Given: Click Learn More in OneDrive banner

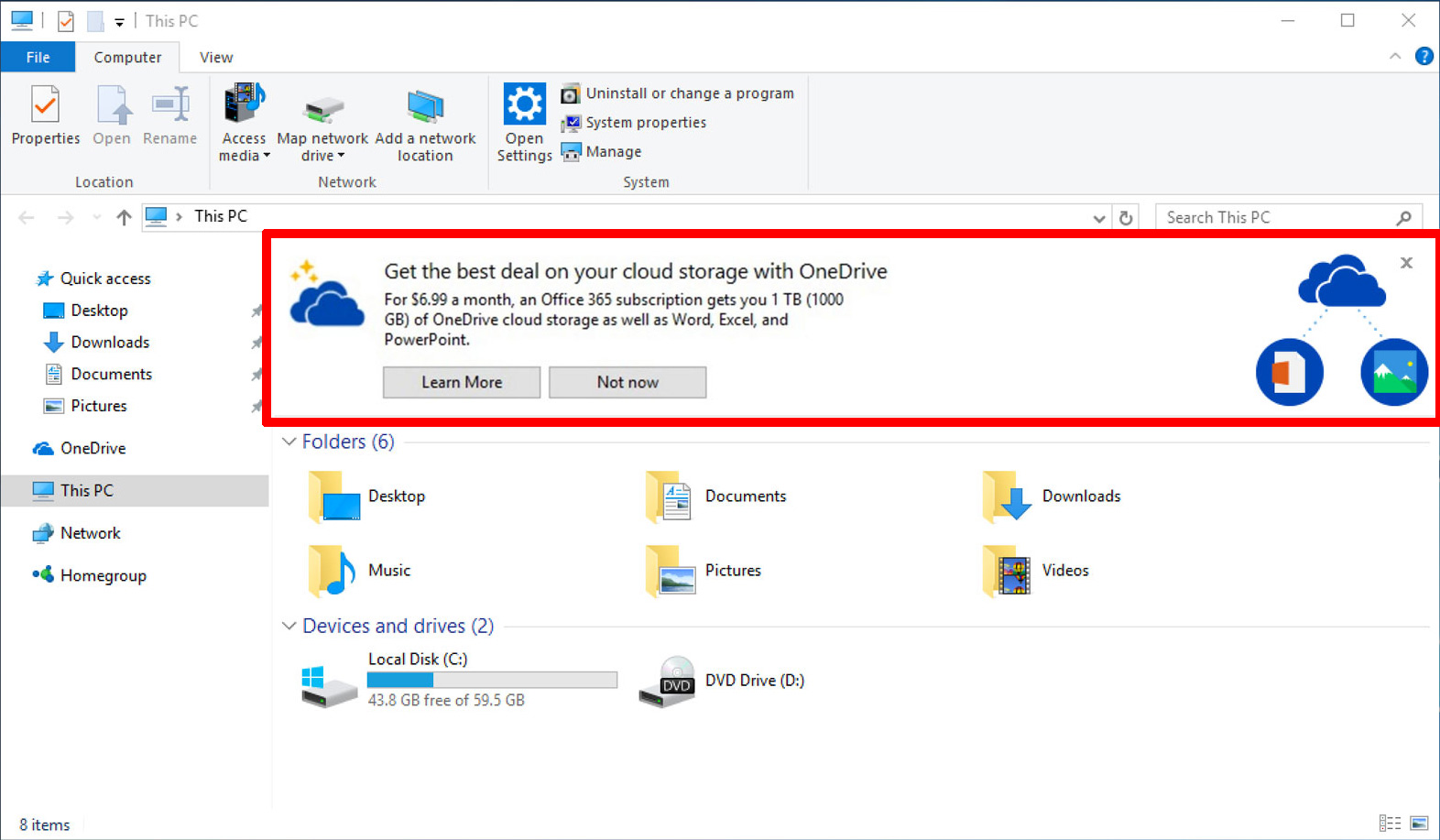Looking at the screenshot, I should pos(462,382).
